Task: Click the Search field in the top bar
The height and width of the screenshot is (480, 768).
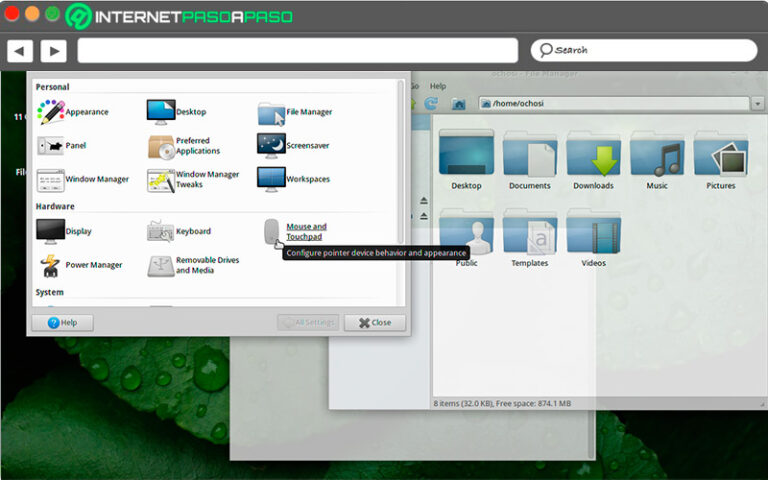Action: pos(644,50)
